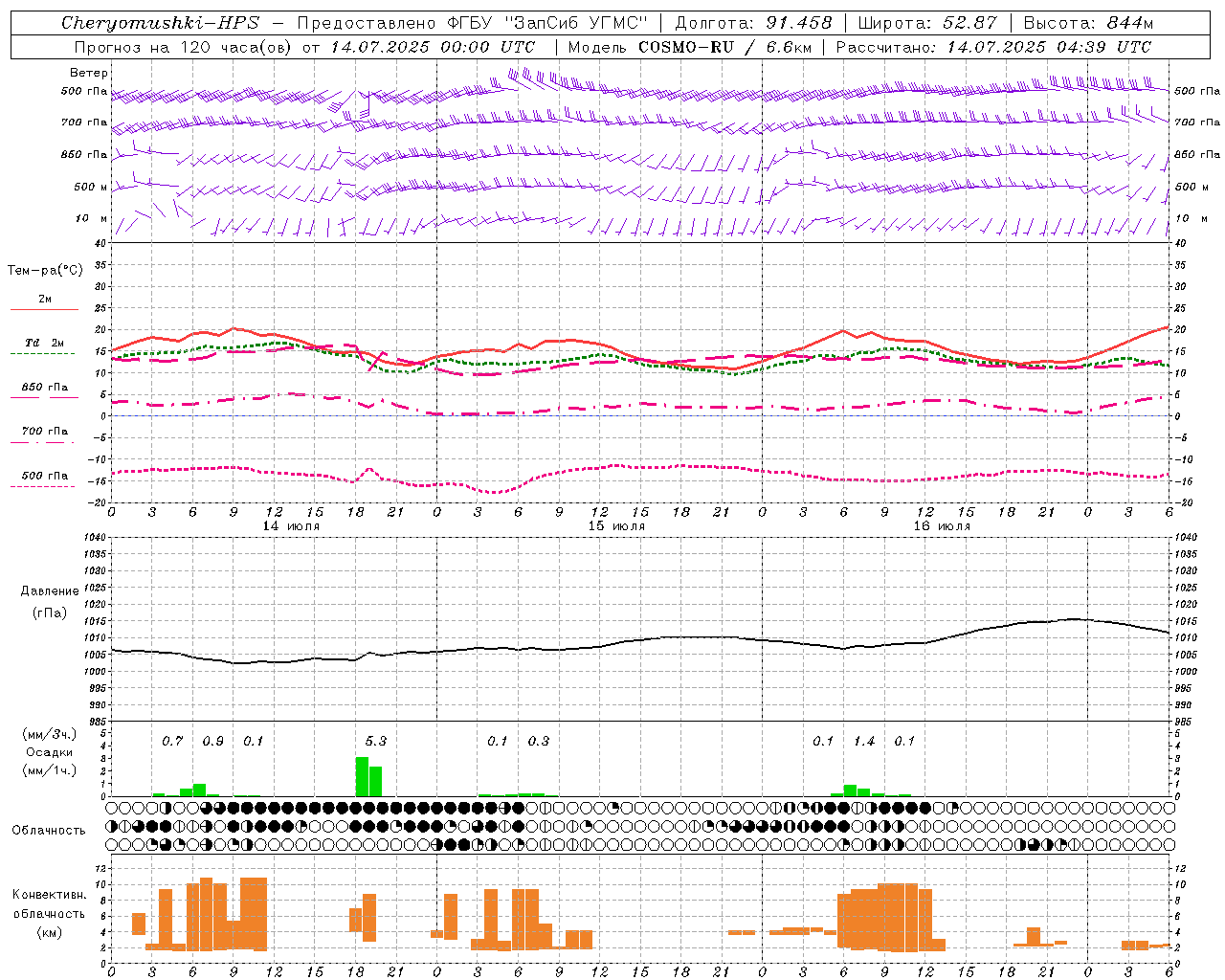
Task: Click the (мм/1ч.) precipitation unit label
Action: (50, 770)
